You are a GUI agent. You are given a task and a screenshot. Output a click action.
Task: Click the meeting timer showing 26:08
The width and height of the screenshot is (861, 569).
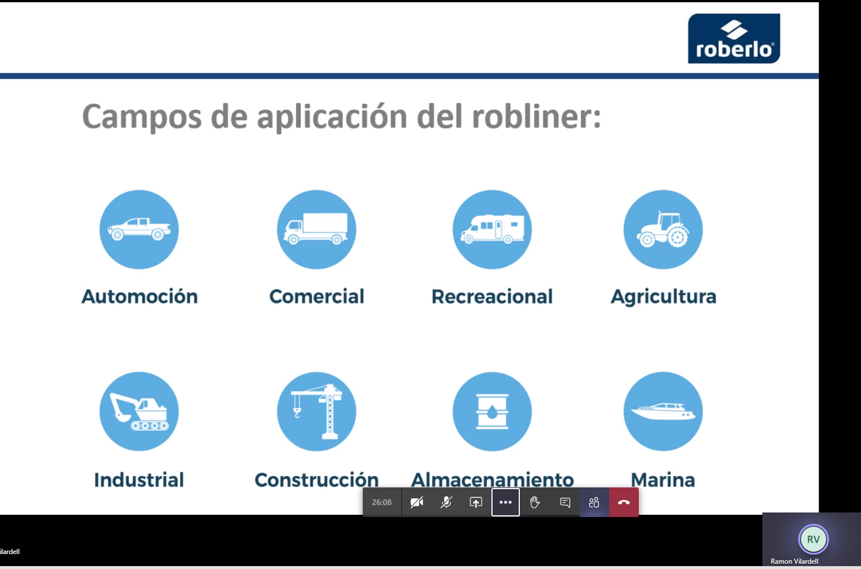(382, 502)
